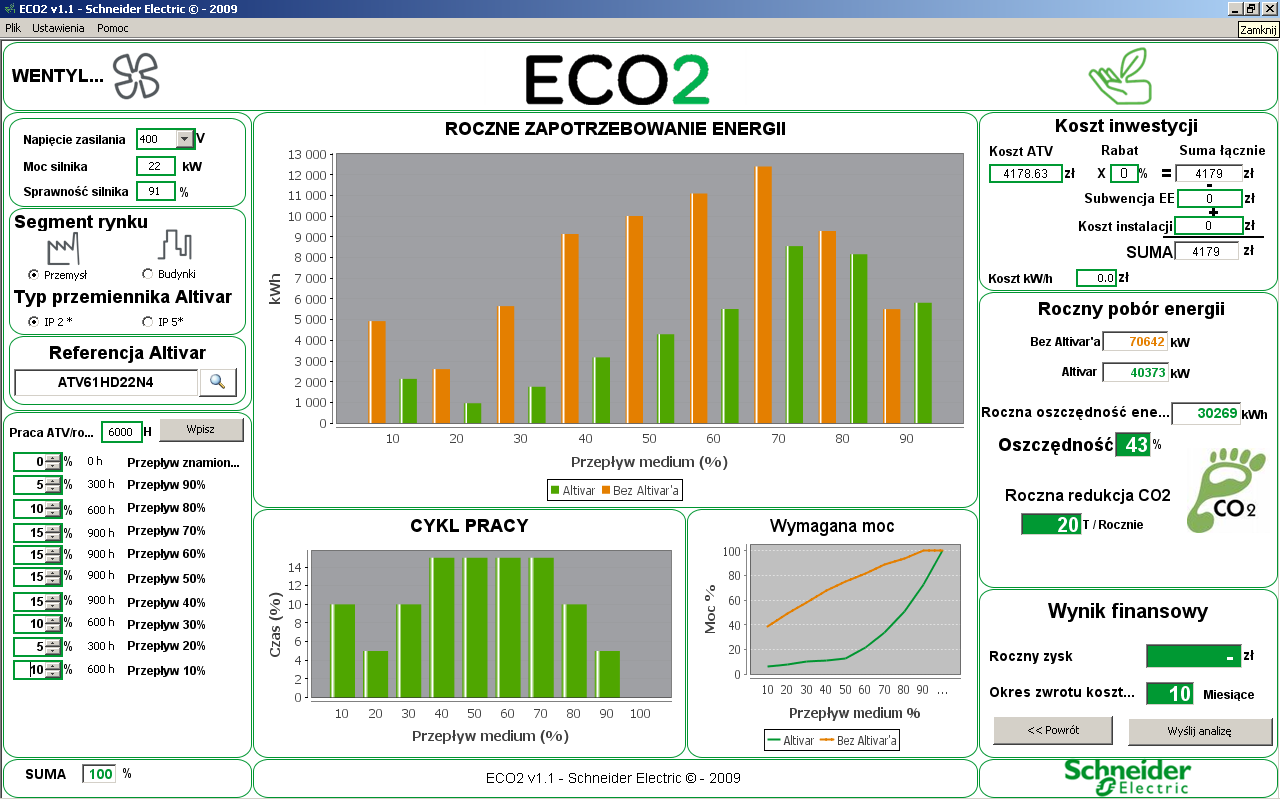Click the Wpisz button

201,430
